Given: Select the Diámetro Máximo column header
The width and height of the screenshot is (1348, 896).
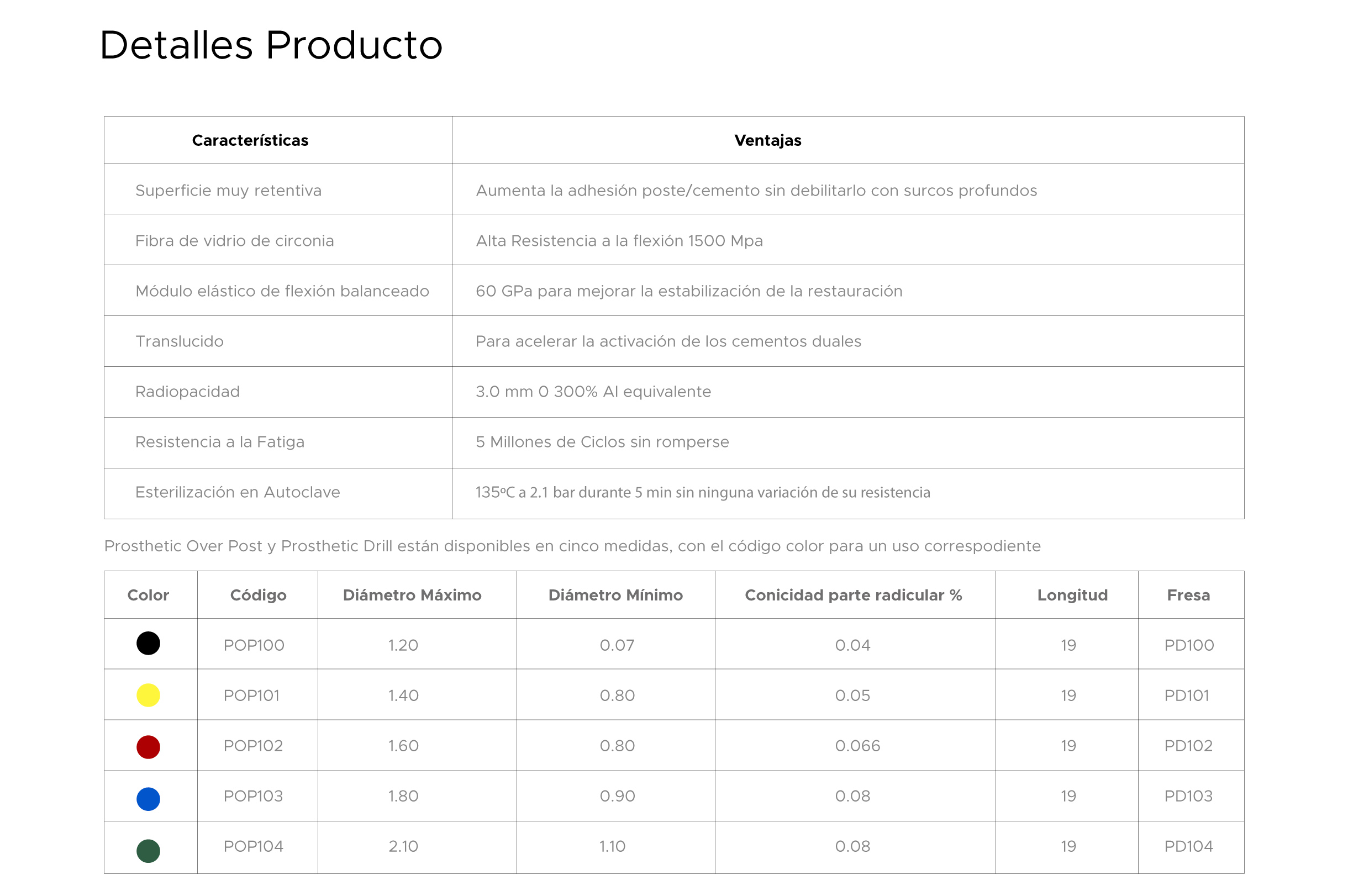Looking at the screenshot, I should [x=412, y=595].
